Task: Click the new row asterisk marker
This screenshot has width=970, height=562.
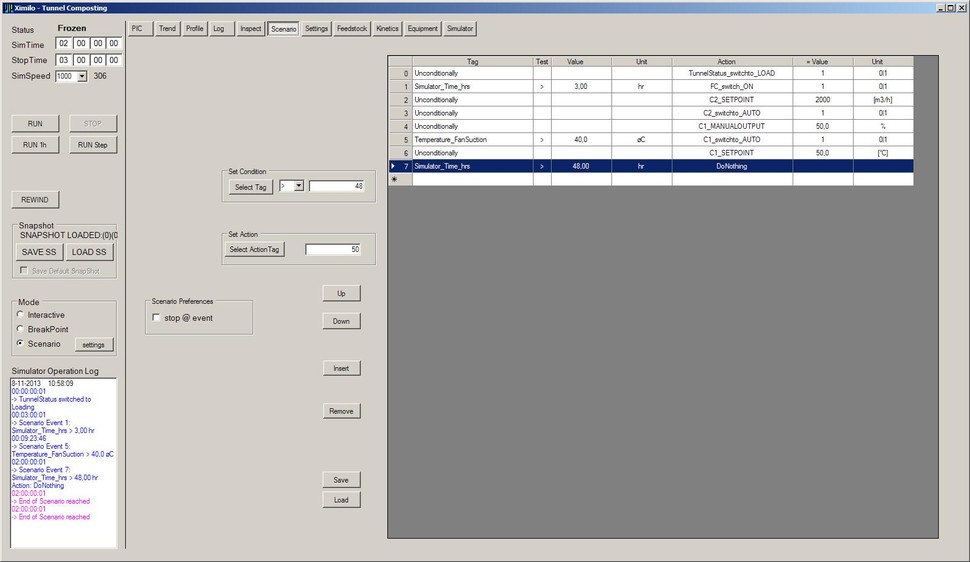Action: (x=394, y=179)
